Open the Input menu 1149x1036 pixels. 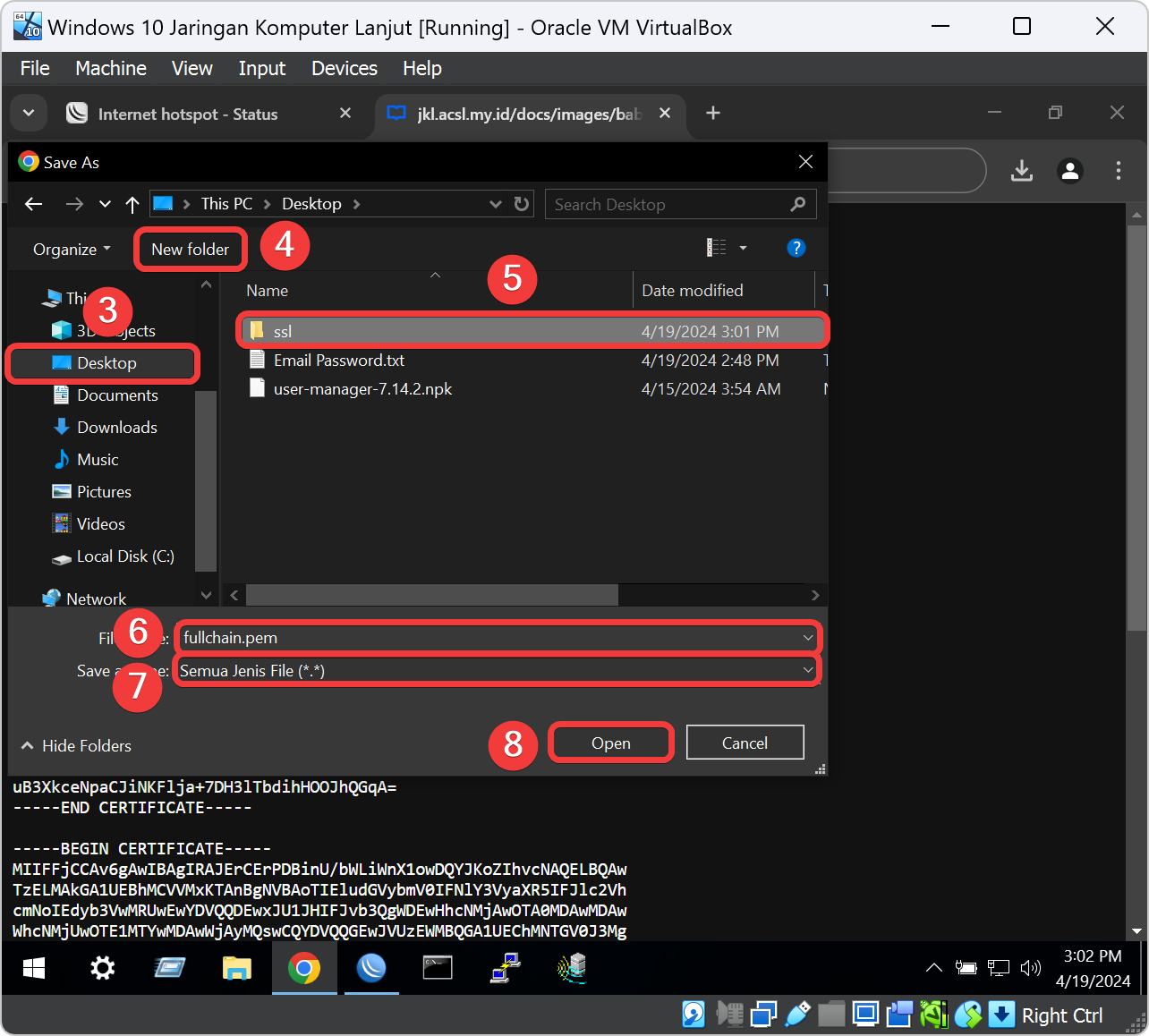coord(262,68)
